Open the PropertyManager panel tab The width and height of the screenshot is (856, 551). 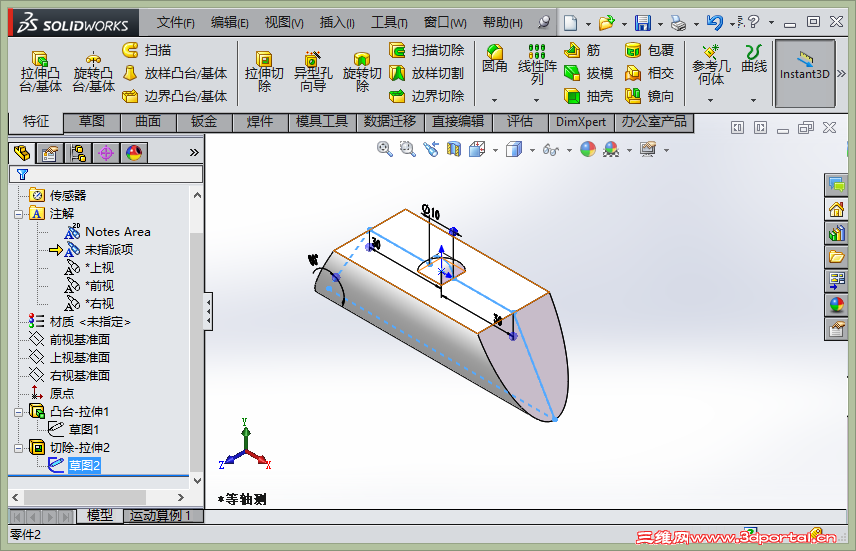pos(50,153)
